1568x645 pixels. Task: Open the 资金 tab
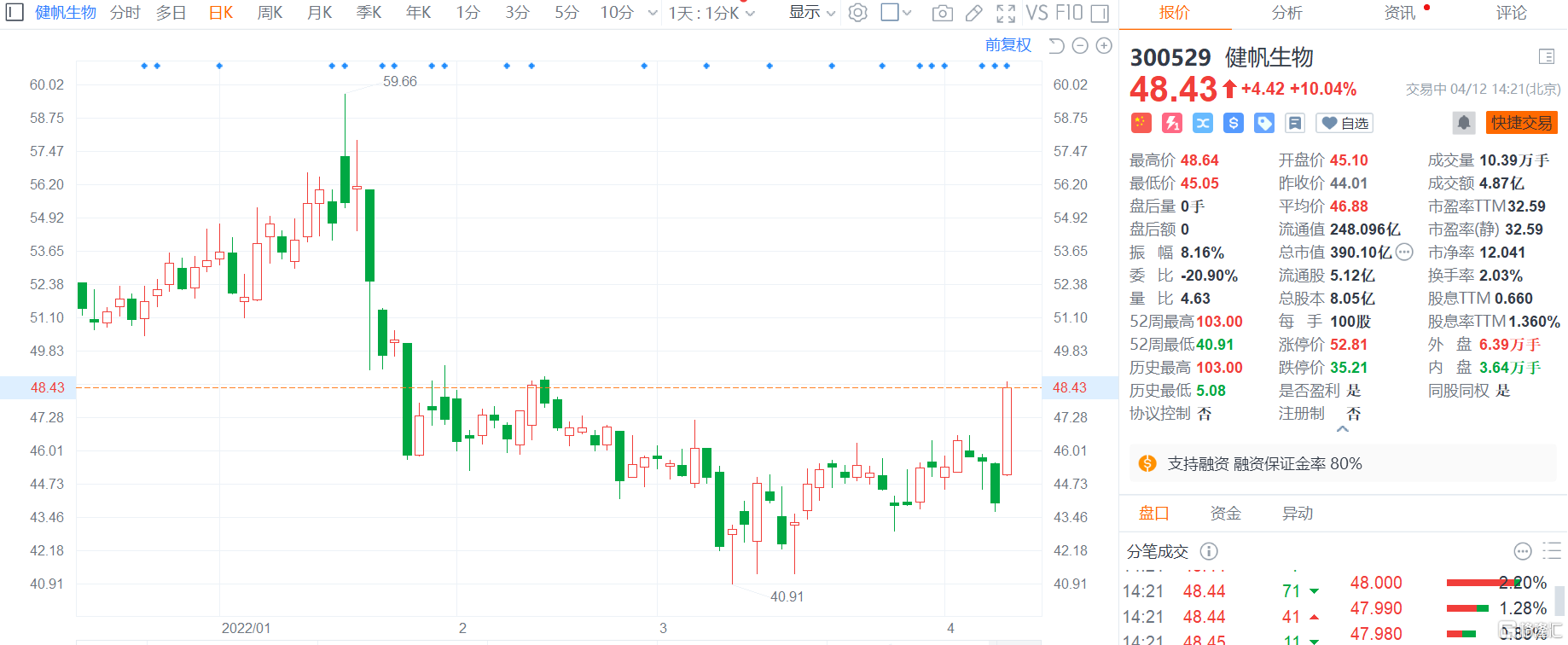pos(1225,514)
